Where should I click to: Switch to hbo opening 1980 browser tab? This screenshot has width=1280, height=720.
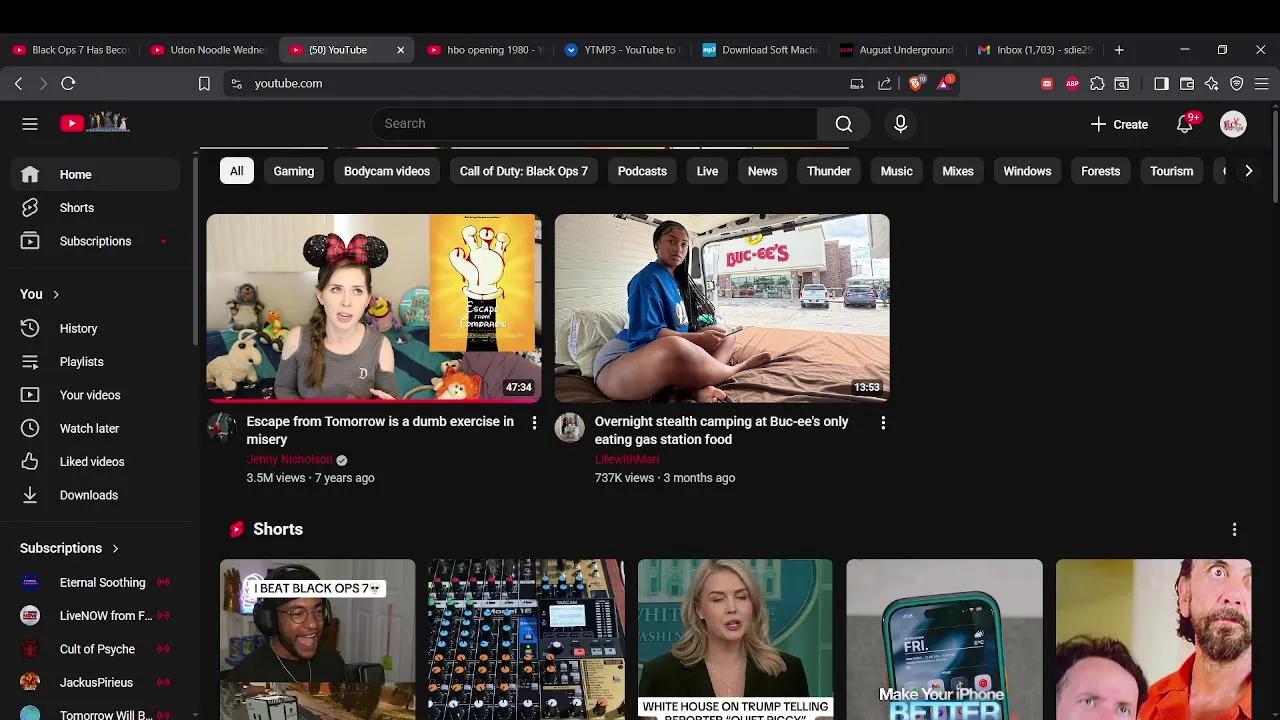point(486,50)
